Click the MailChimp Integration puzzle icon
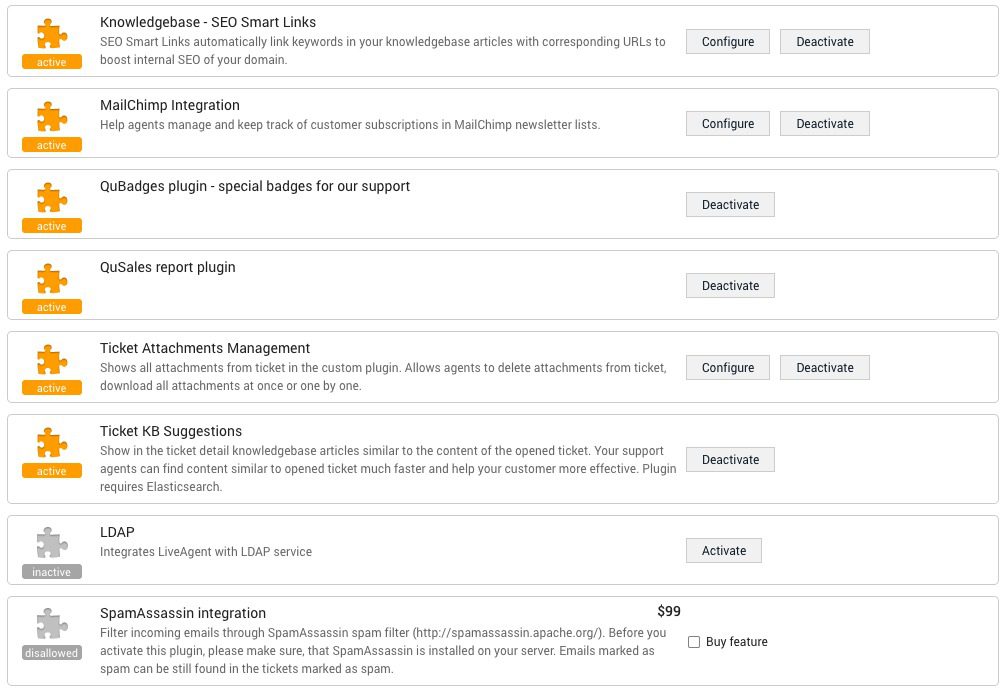This screenshot has height=692, width=1005. tap(52, 117)
